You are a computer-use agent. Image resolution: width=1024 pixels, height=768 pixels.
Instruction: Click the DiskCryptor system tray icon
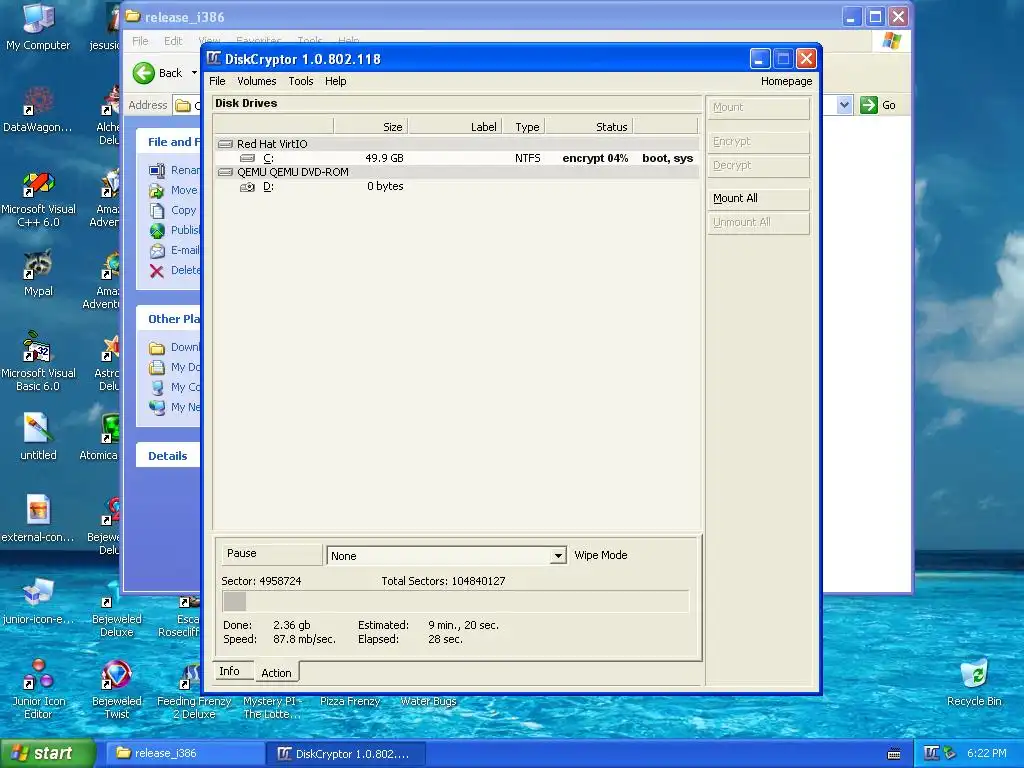(x=931, y=753)
